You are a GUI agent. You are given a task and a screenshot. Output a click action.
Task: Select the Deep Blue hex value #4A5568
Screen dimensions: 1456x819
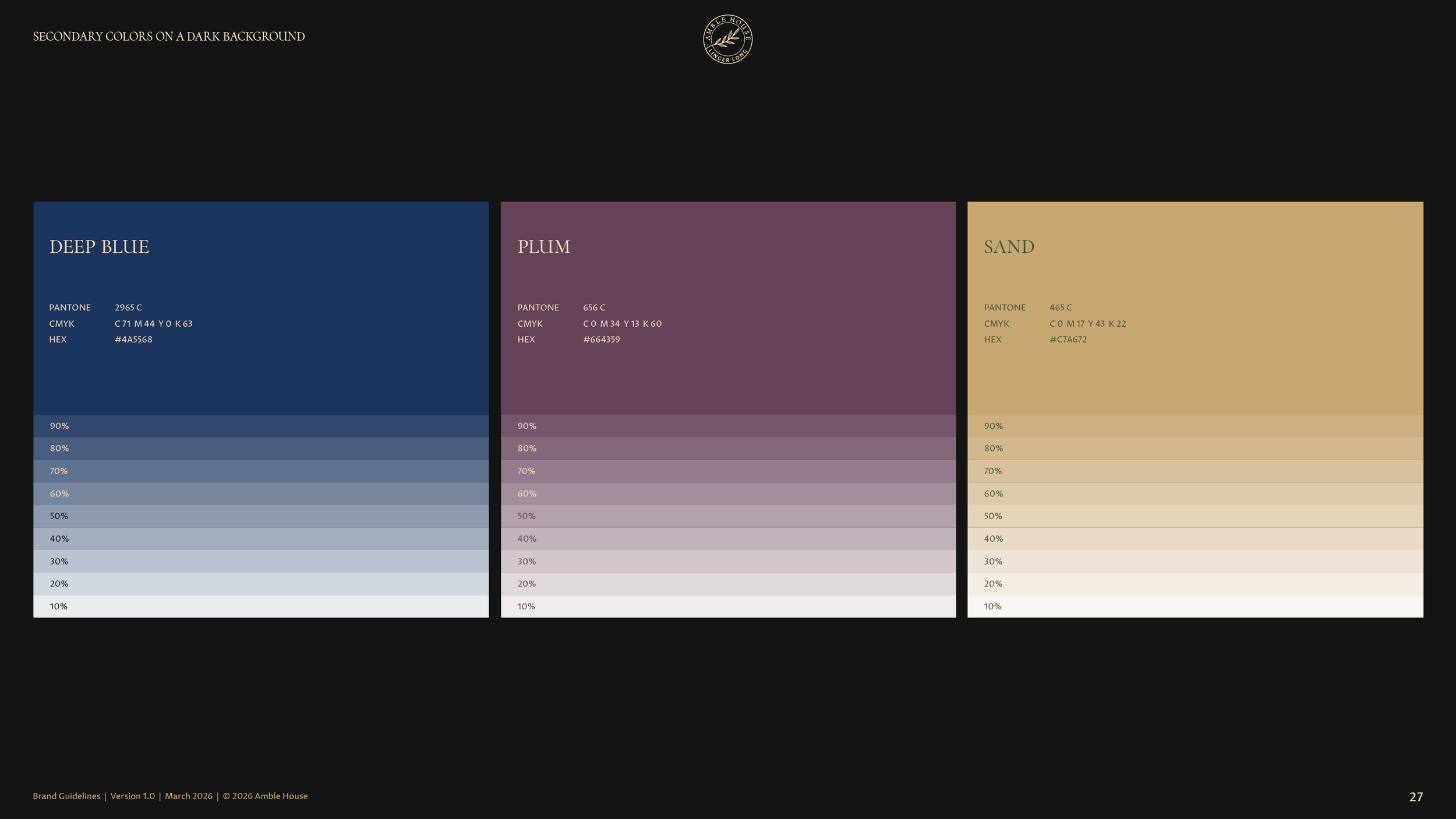coord(133,340)
